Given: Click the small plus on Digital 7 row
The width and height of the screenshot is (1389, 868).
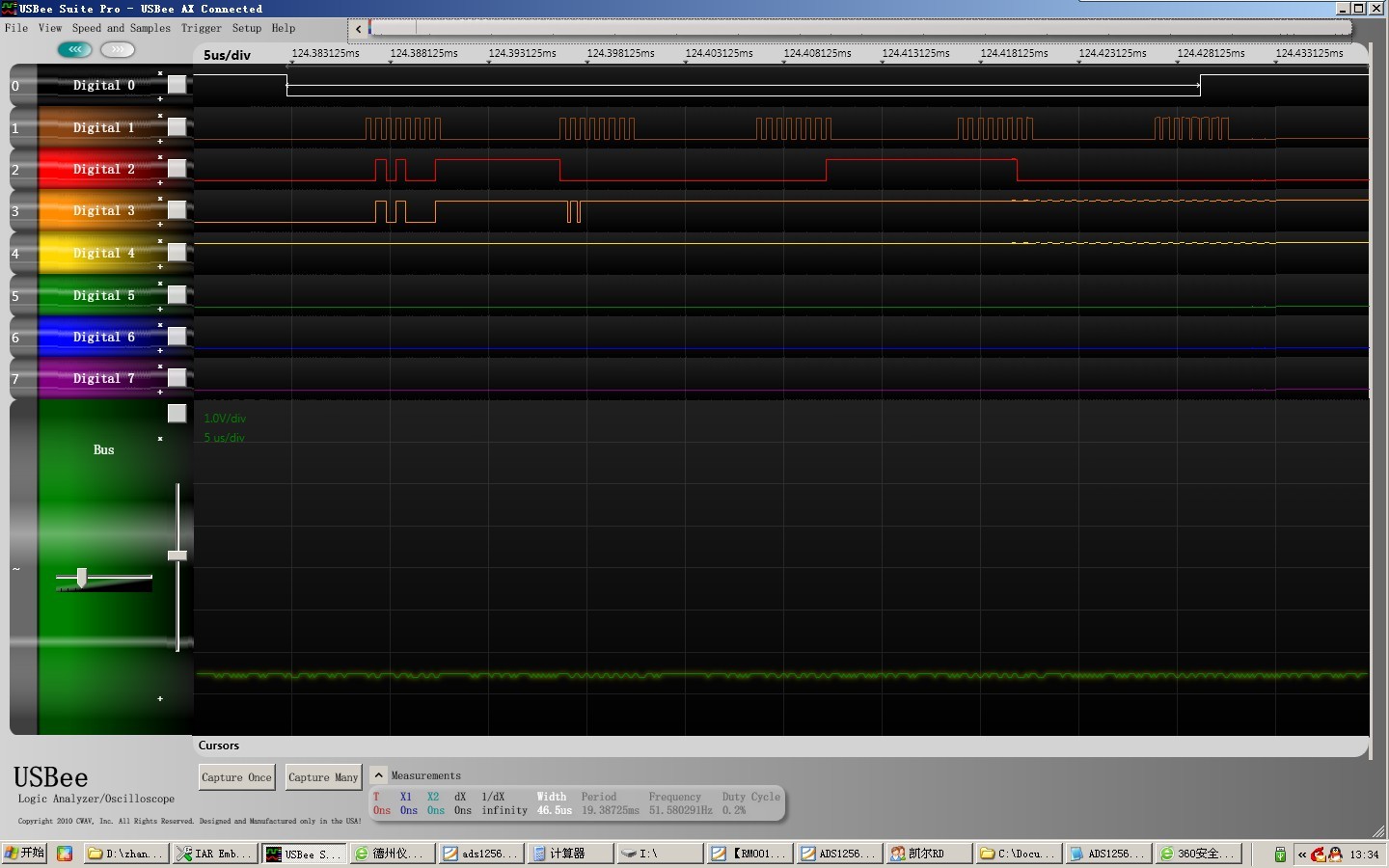Looking at the screenshot, I should 160,392.
